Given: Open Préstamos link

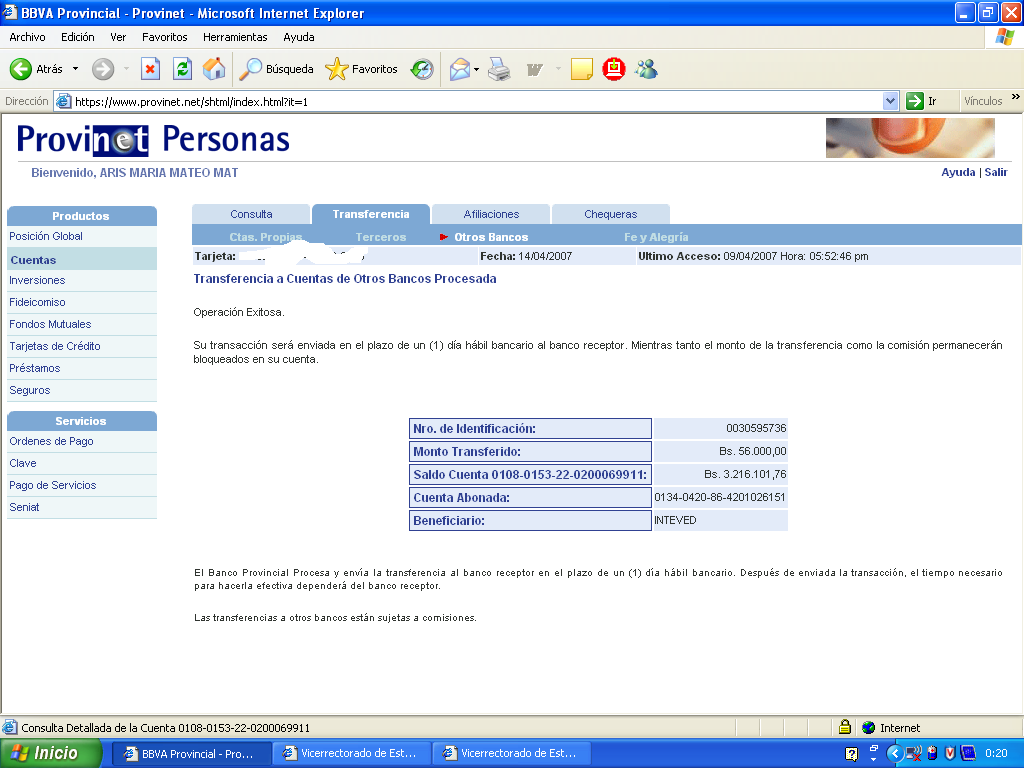Looking at the screenshot, I should point(35,368).
